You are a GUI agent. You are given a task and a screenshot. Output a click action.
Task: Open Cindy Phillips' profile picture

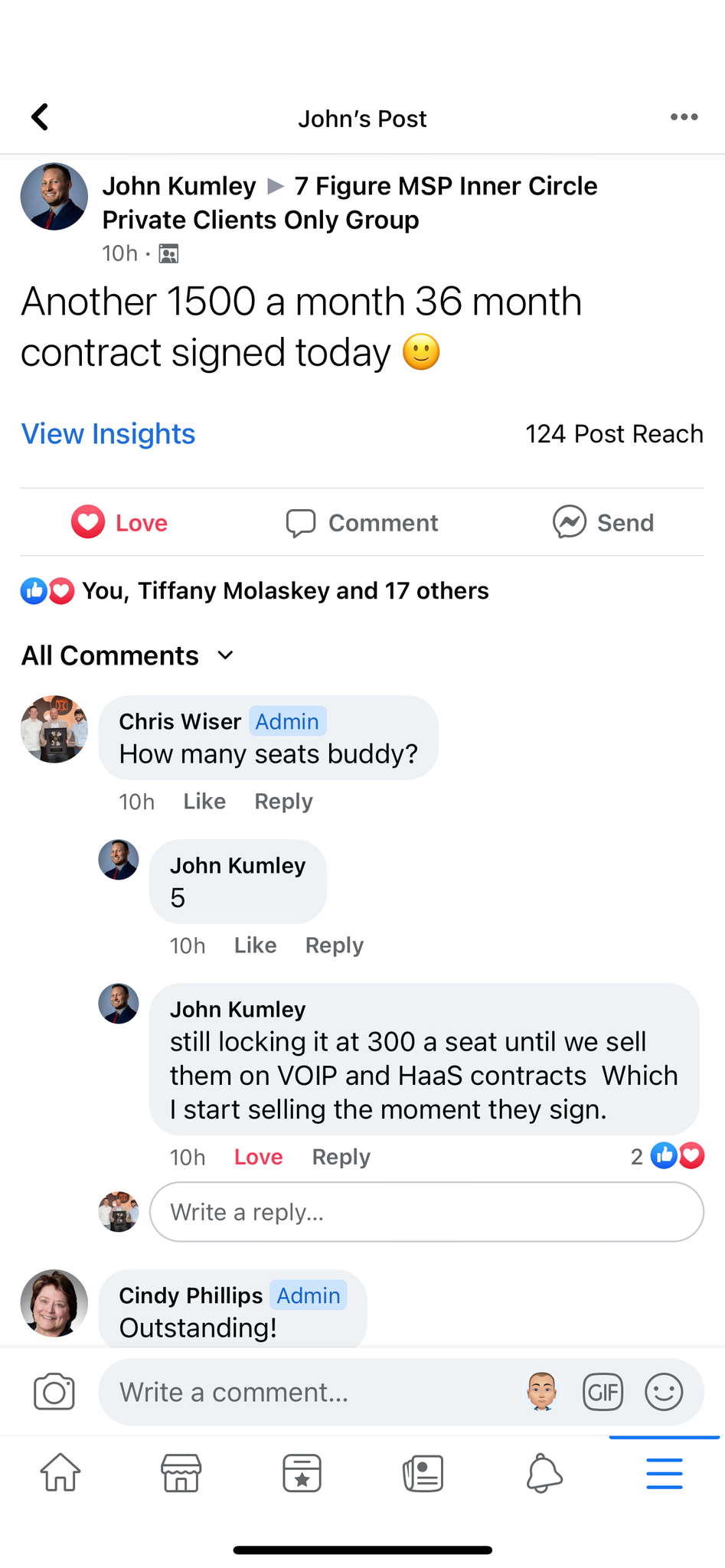(x=54, y=1303)
